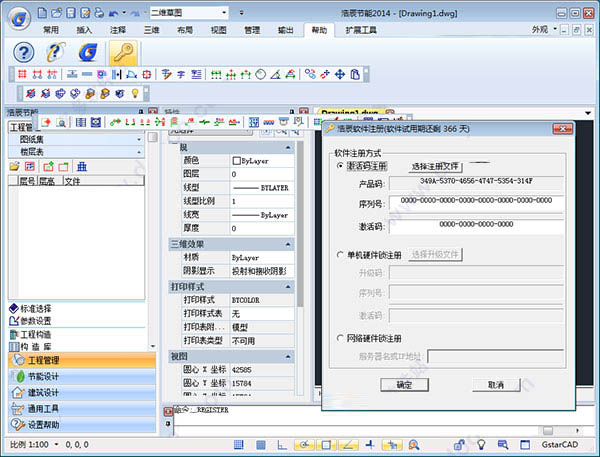This screenshot has width=600, height=457.
Task: Collapse the 打印样式 properties group
Action: [x=288, y=286]
